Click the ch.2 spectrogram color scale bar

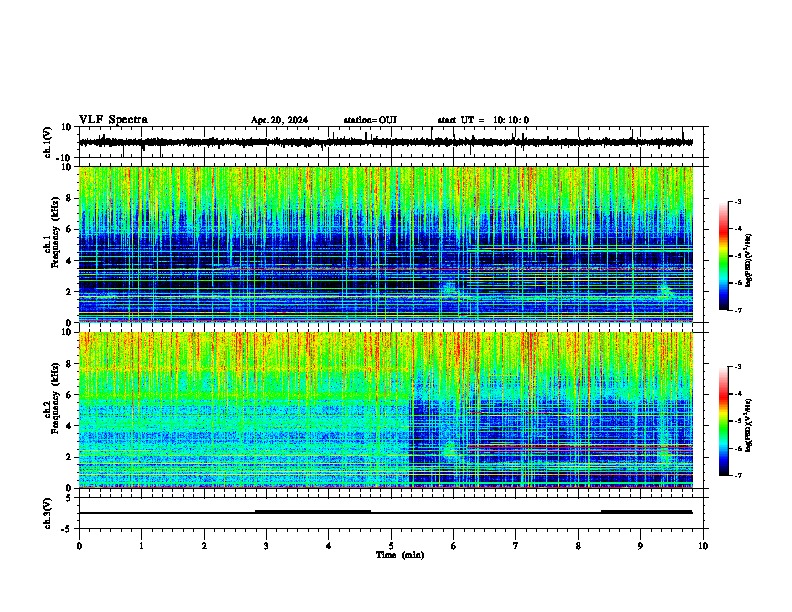pyautogui.click(x=724, y=421)
